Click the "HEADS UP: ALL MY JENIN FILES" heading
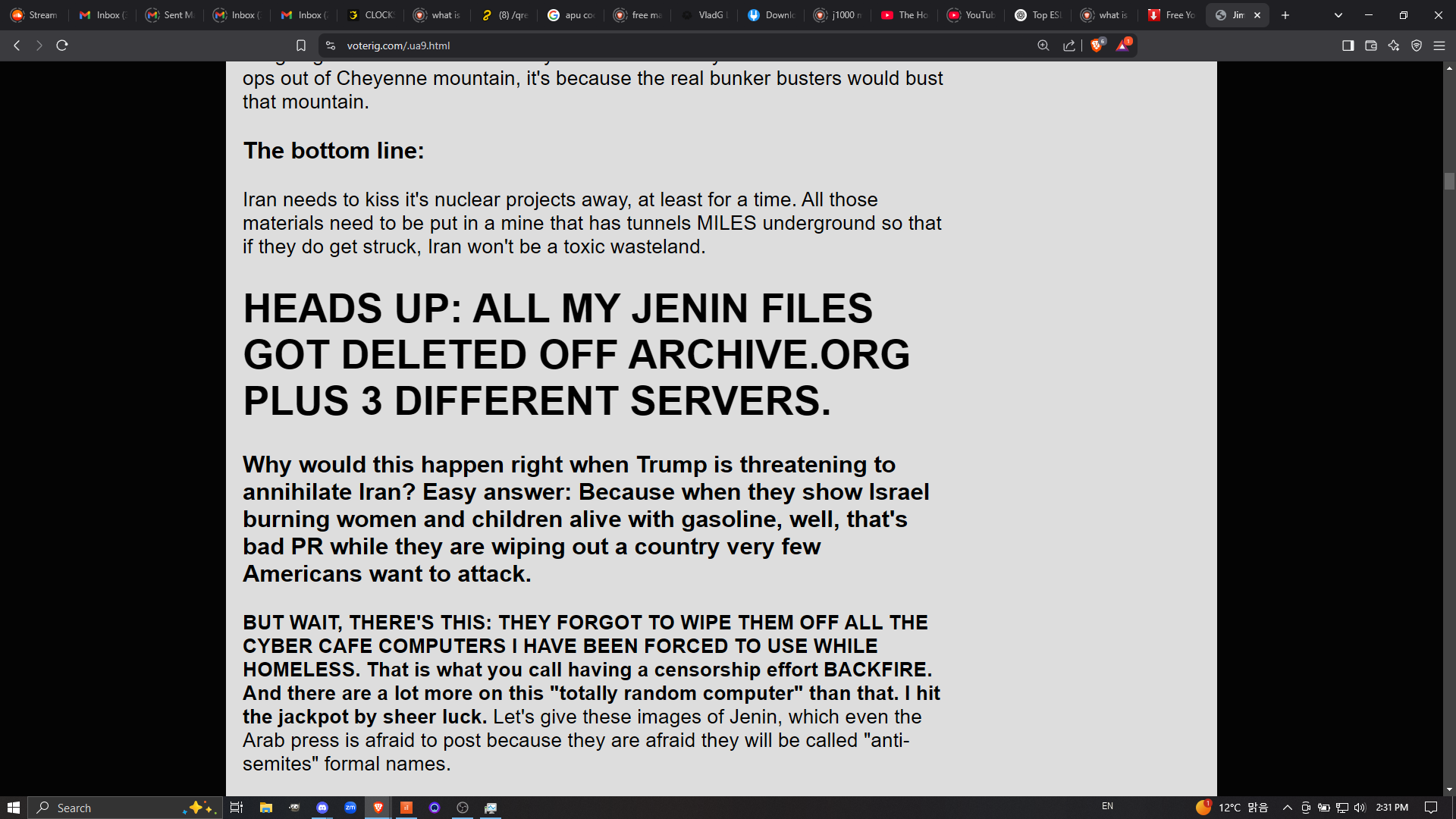Screen dimensions: 1456x819 (558, 309)
